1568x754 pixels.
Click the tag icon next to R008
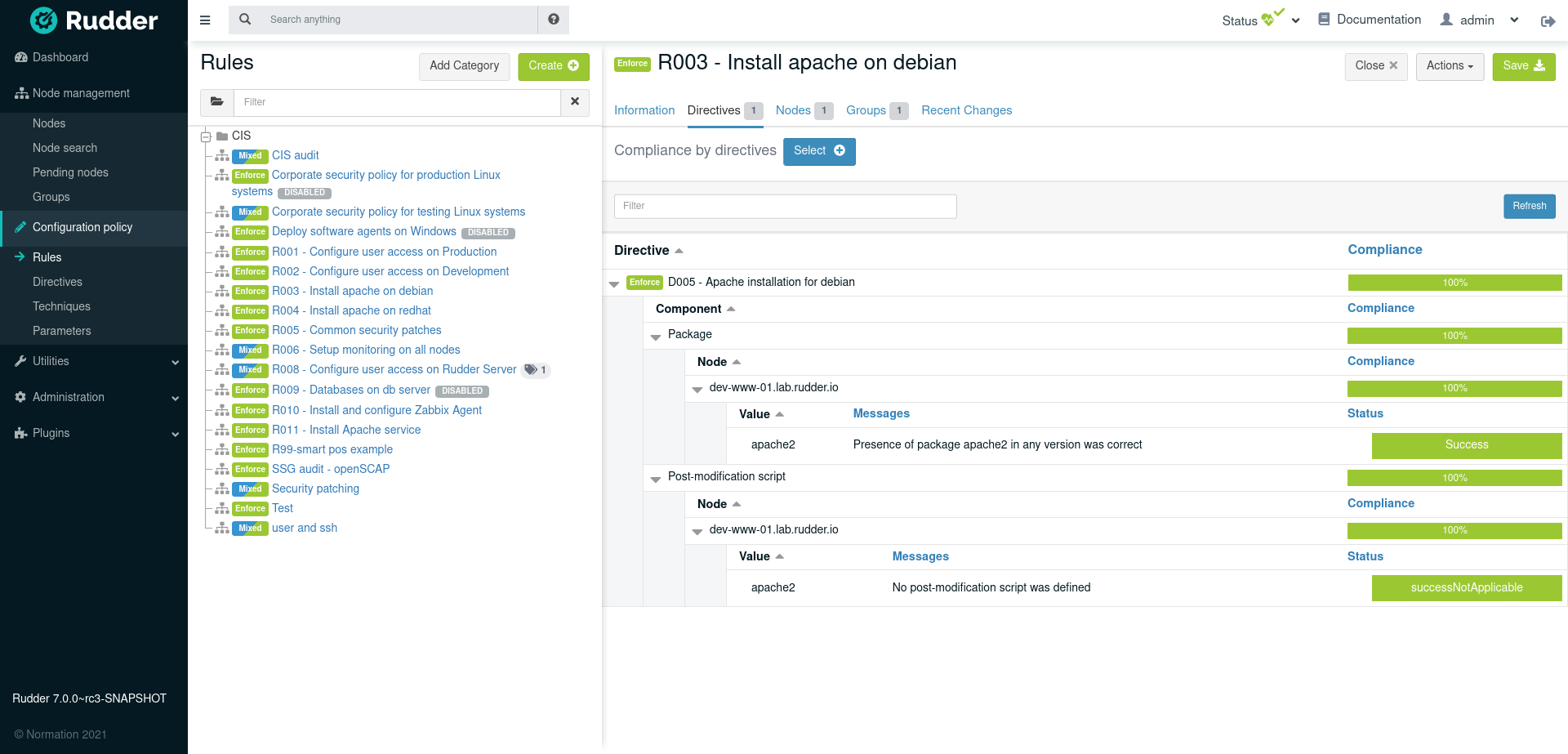532,369
